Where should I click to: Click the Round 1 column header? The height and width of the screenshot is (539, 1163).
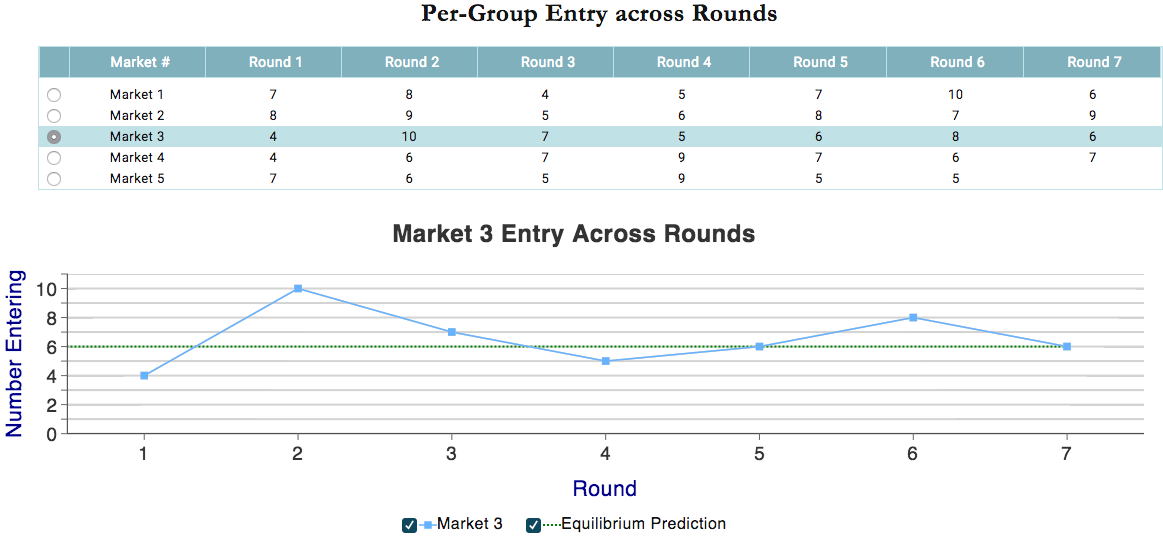274,62
